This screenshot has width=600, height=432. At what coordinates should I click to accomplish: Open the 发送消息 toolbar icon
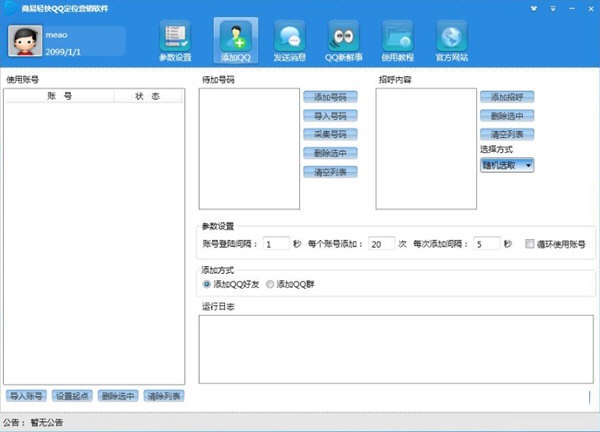290,41
